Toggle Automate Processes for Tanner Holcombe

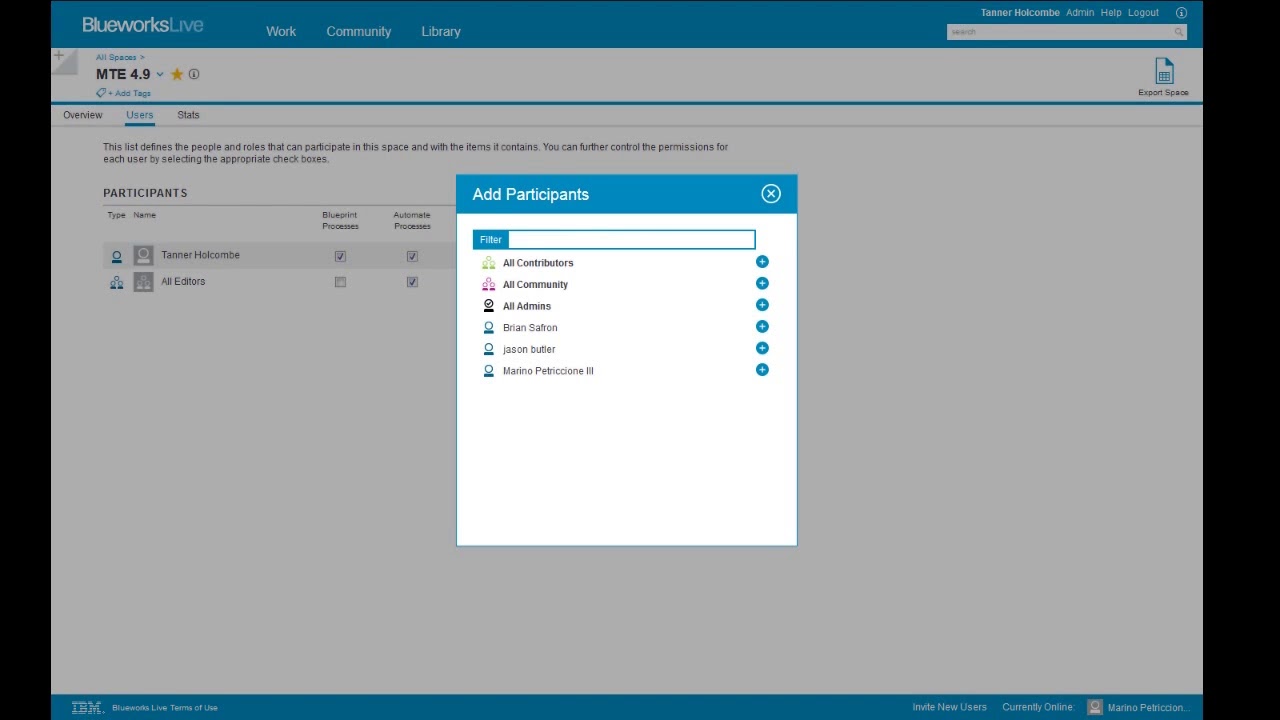pos(412,256)
